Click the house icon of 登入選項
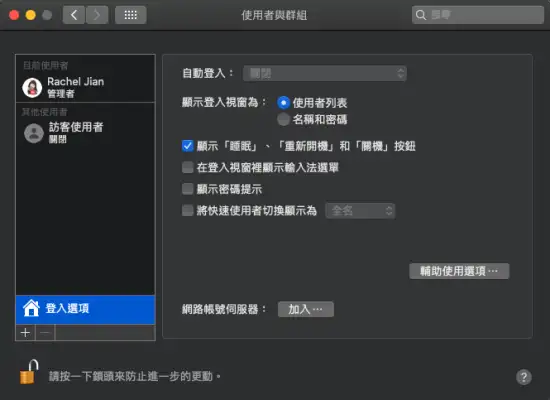550x400 pixels. click(x=31, y=308)
